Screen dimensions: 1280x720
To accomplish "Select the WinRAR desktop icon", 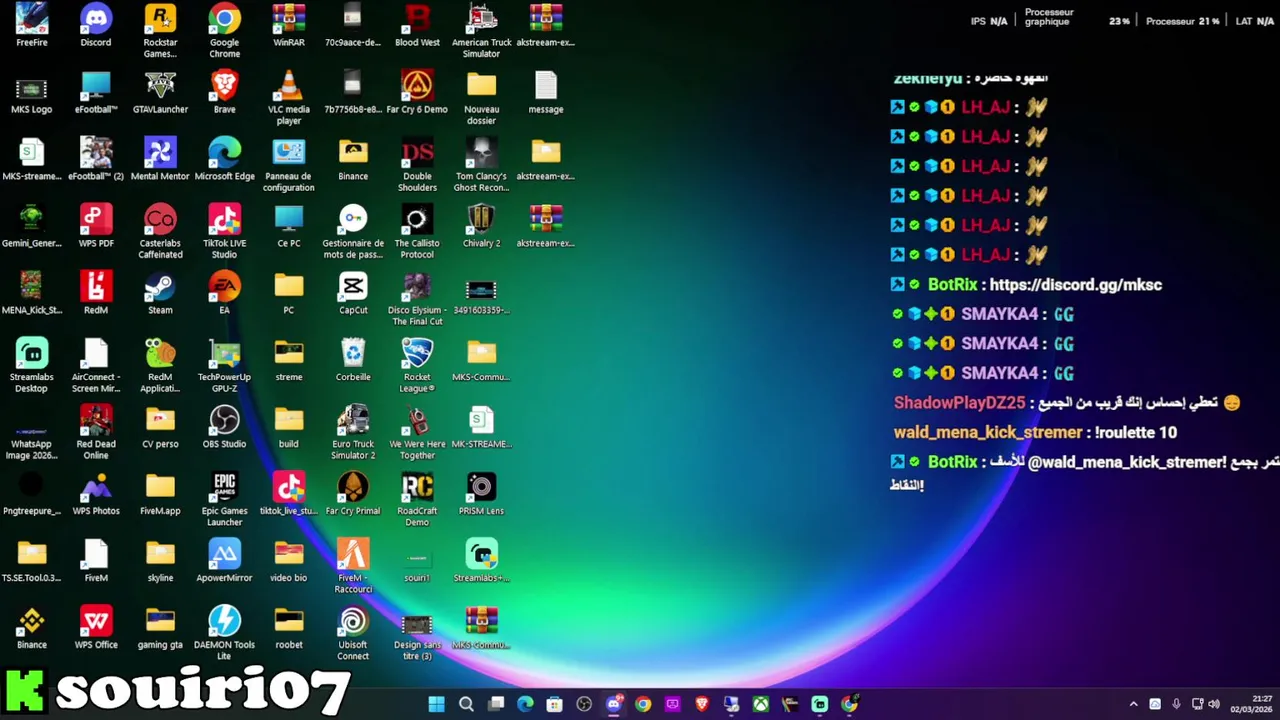I will pyautogui.click(x=289, y=25).
